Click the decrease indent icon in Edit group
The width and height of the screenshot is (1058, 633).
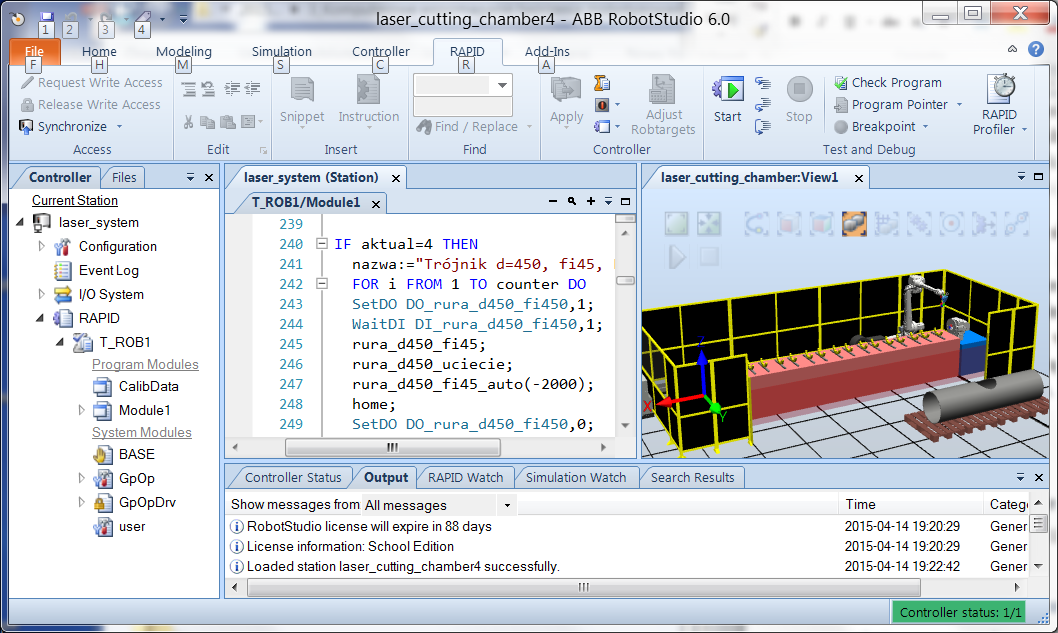[x=252, y=88]
